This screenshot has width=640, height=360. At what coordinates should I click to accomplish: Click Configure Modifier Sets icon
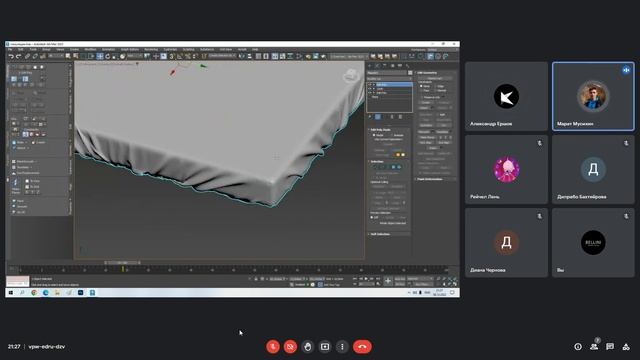point(400,117)
